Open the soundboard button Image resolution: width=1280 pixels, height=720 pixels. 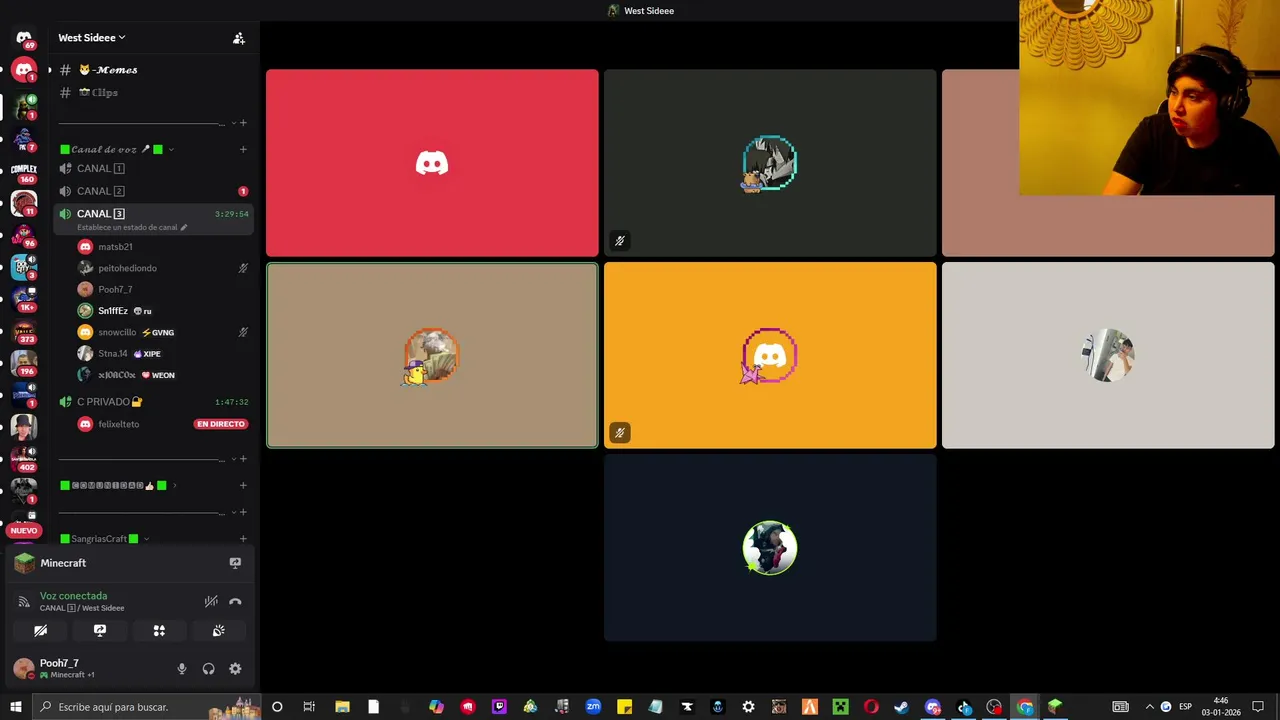(x=218, y=631)
